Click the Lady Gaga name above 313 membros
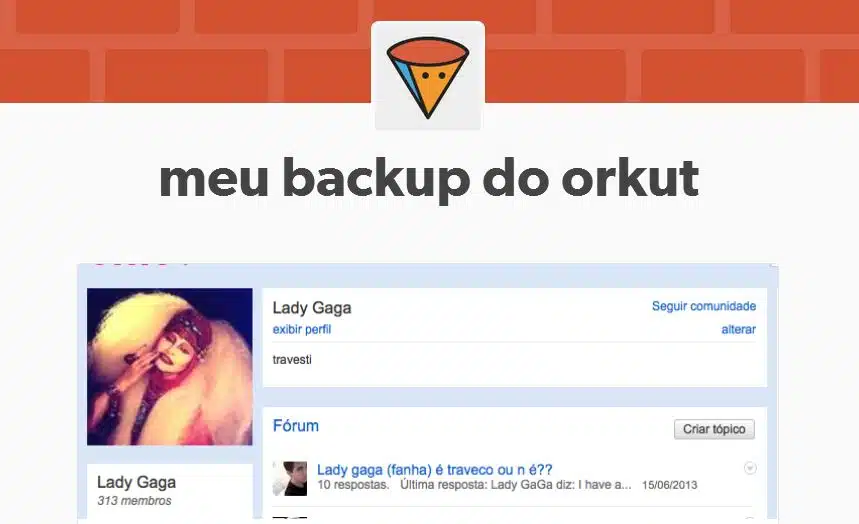 (136, 482)
